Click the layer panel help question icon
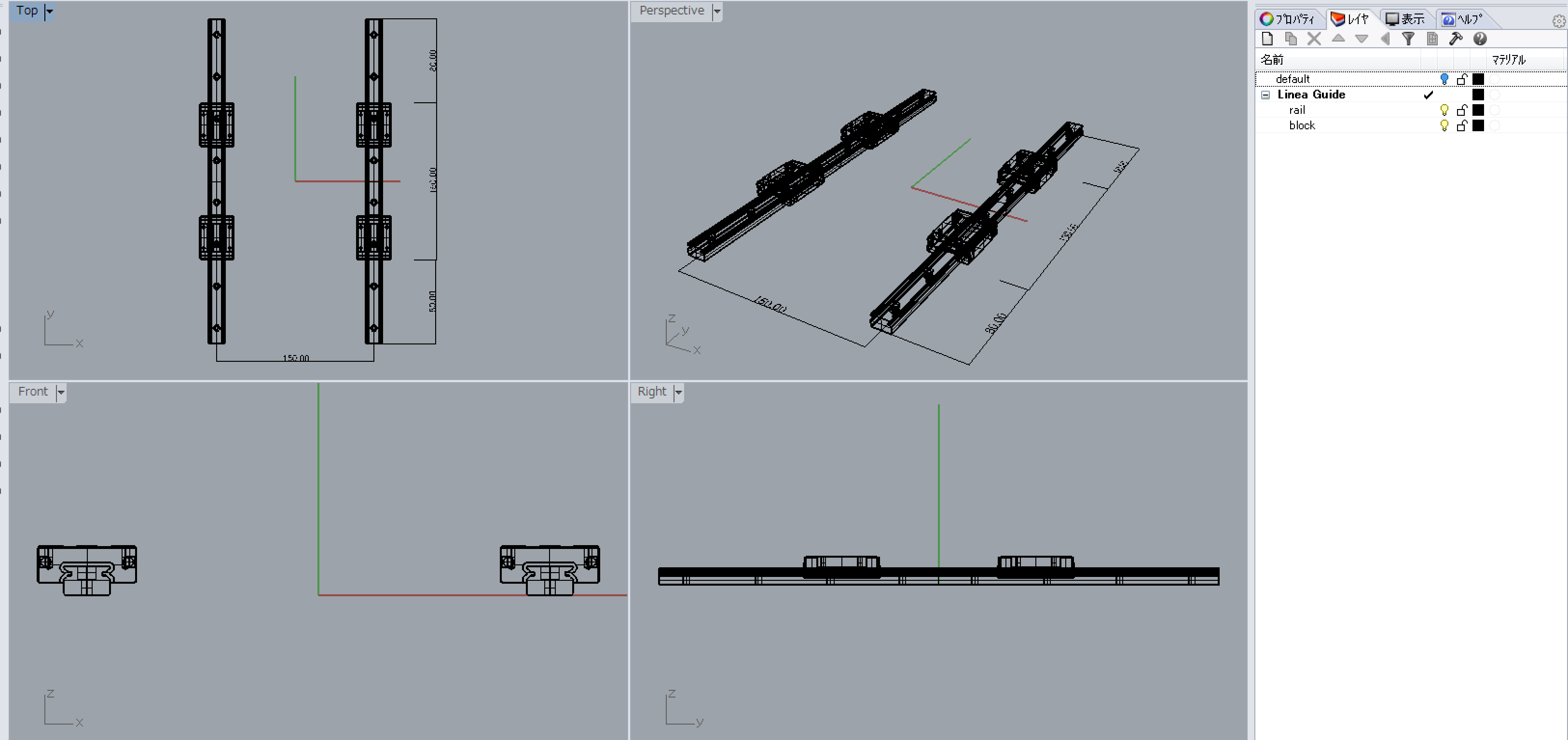The width and height of the screenshot is (1568, 740). point(1480,39)
